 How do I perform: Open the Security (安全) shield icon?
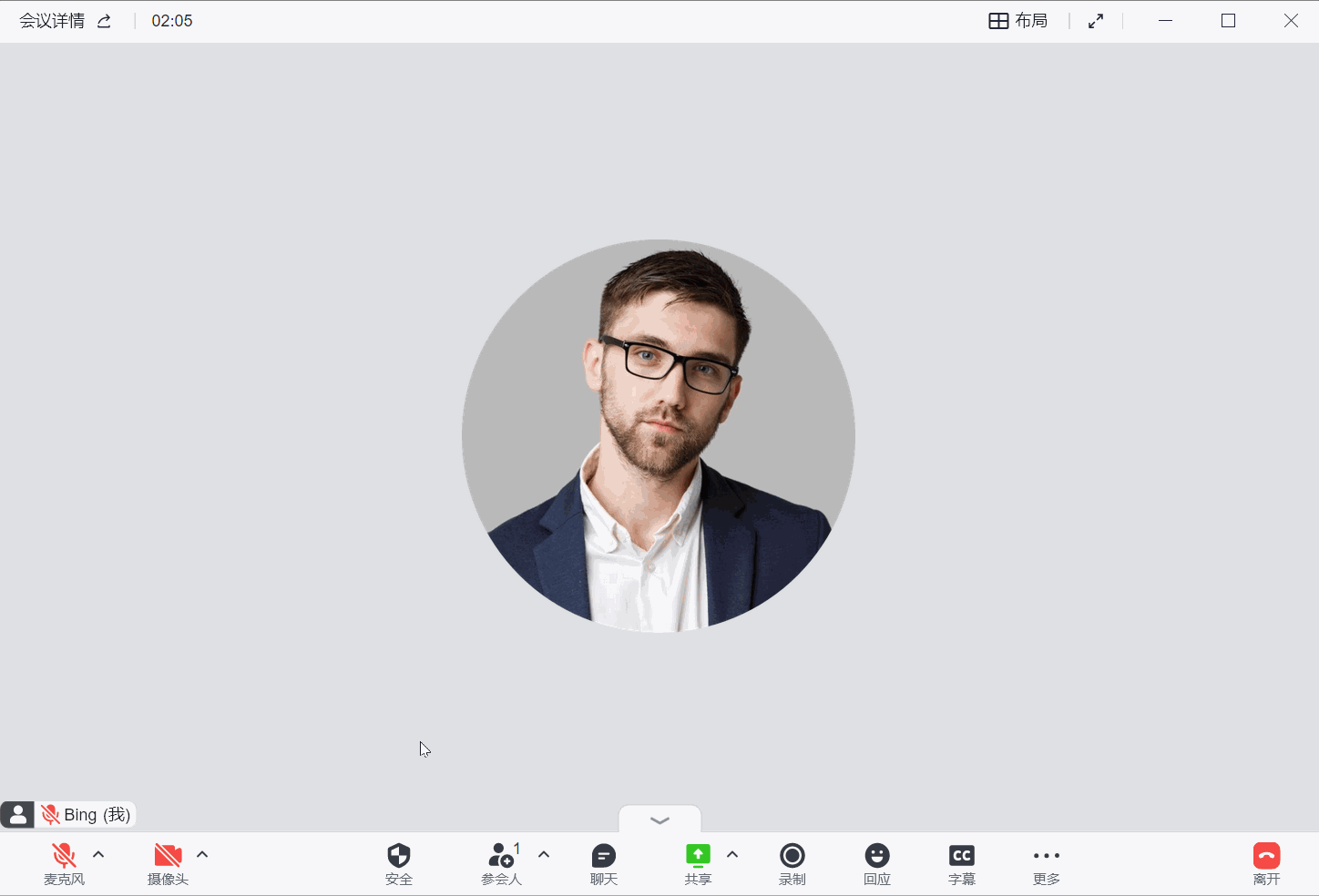click(399, 862)
